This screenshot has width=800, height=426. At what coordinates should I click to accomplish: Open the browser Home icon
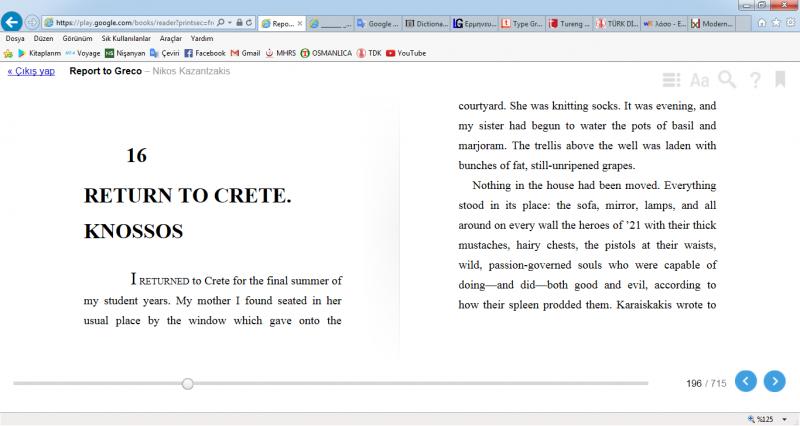point(762,22)
